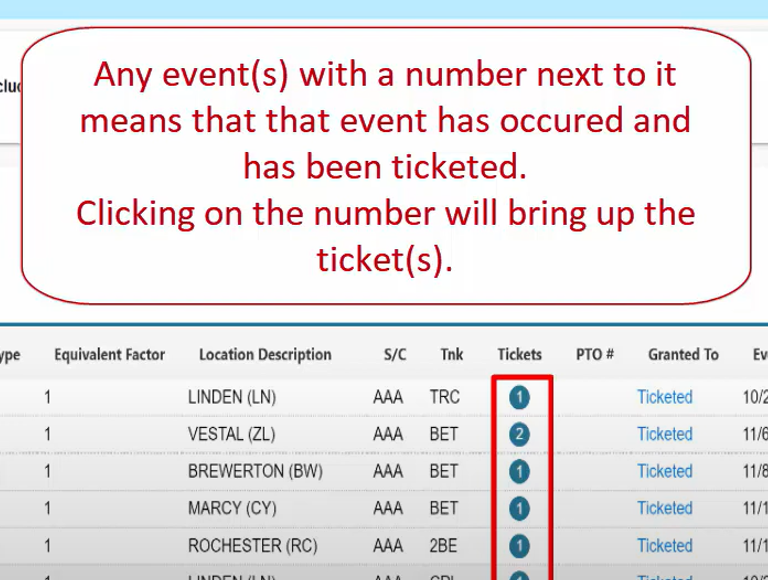The height and width of the screenshot is (580, 768).
Task: Open the ticket badge in the LINDEN TRC row
Action: pos(519,397)
